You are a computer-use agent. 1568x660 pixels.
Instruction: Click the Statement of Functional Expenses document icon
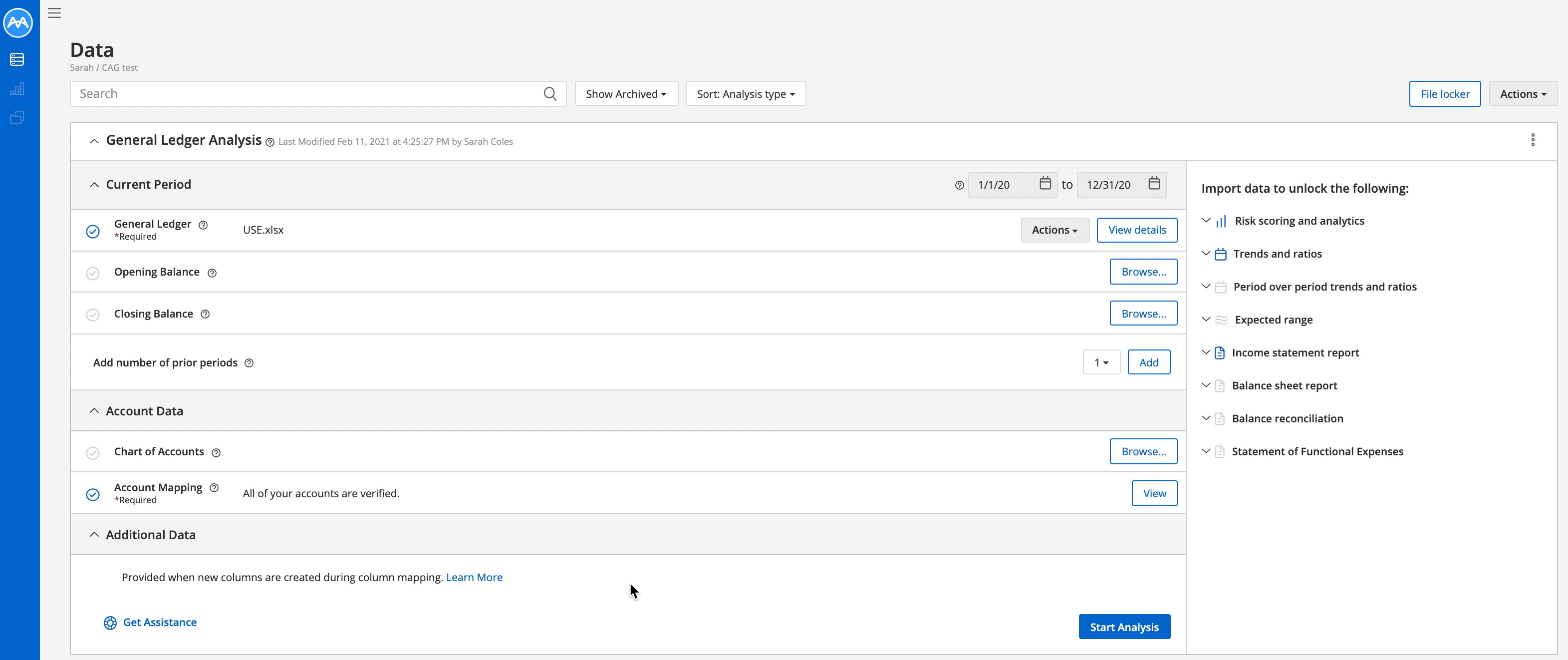pos(1220,452)
